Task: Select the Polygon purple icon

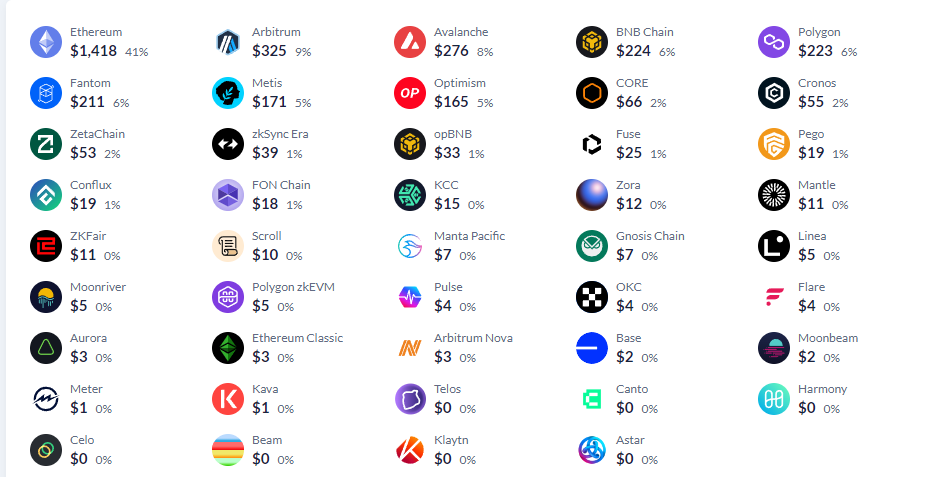Action: pos(774,42)
